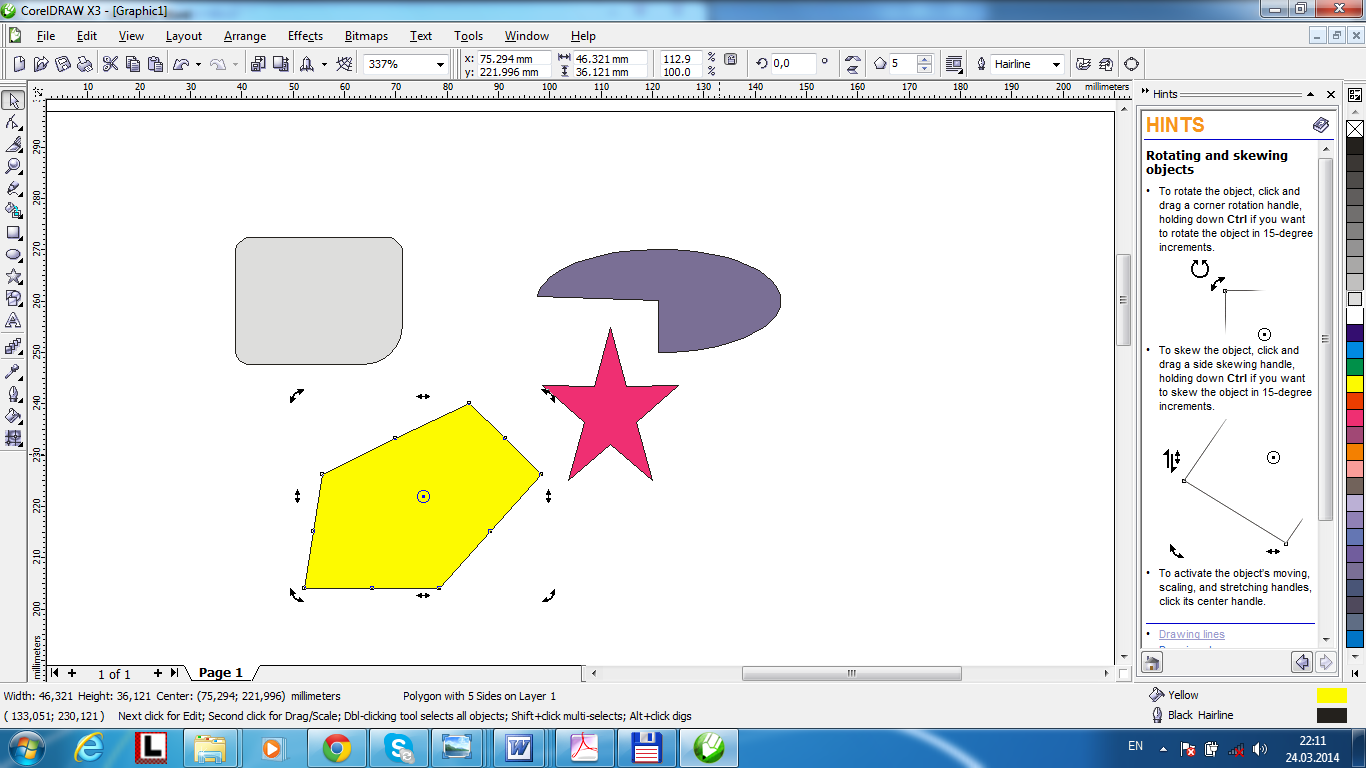Select the Ellipse tool

tap(14, 254)
